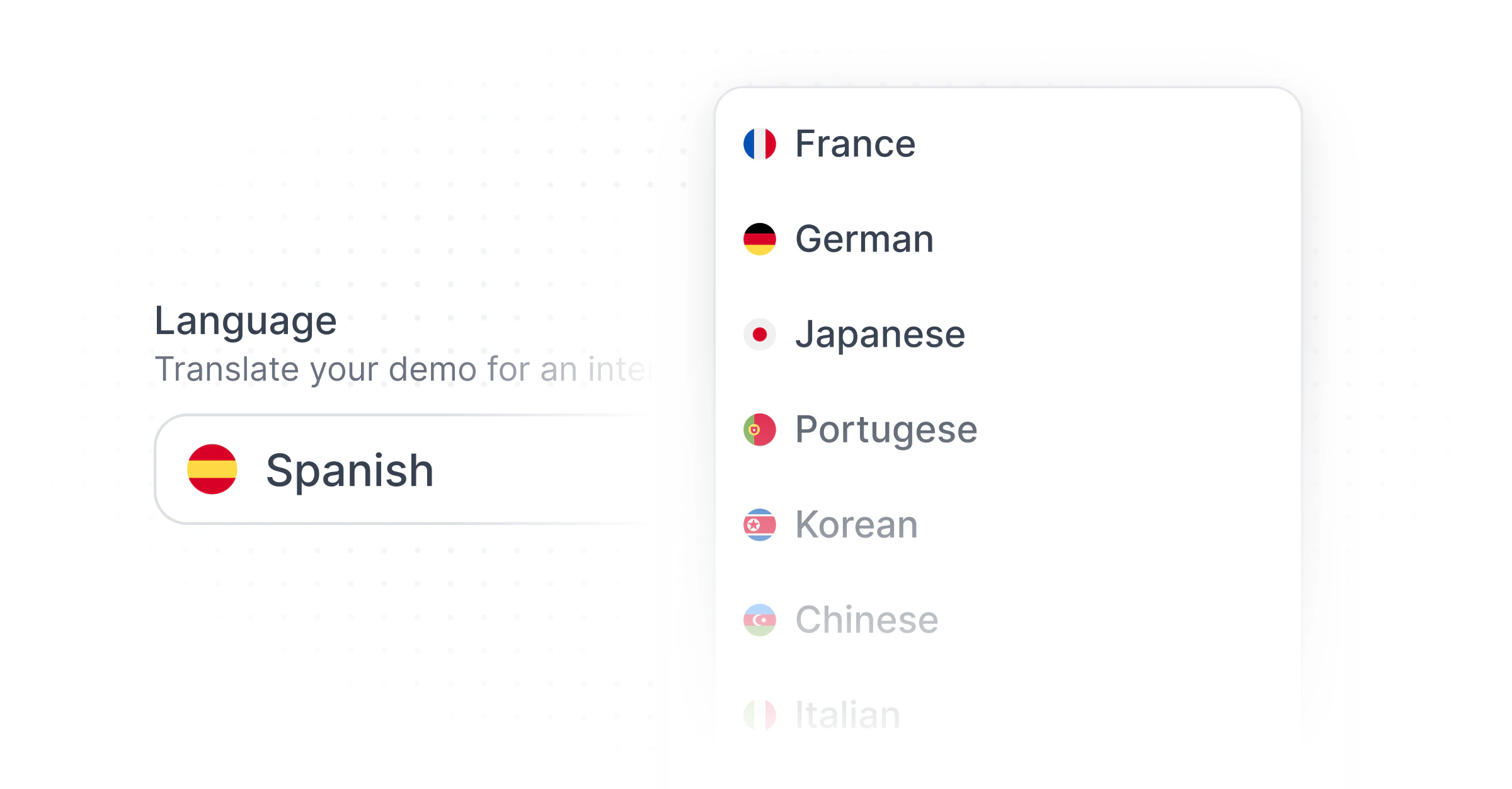Select the grayed-out Chinese option
This screenshot has width=1512, height=789.
pos(866,619)
